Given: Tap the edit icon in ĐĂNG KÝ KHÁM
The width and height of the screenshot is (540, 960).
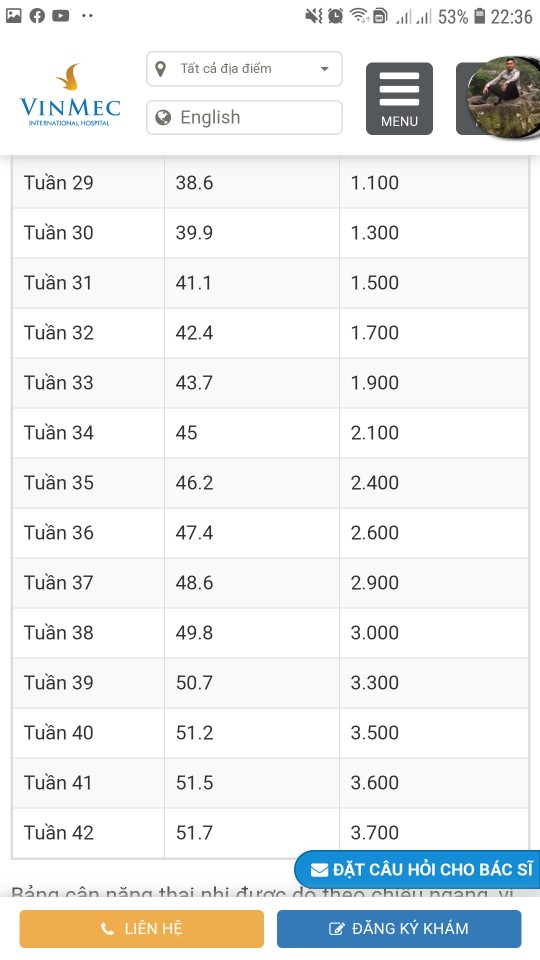Looking at the screenshot, I should pos(336,929).
